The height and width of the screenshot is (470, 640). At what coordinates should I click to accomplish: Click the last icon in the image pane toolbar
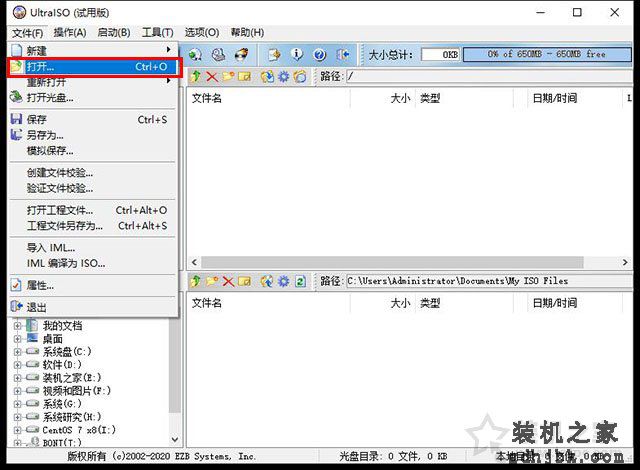coord(300,76)
